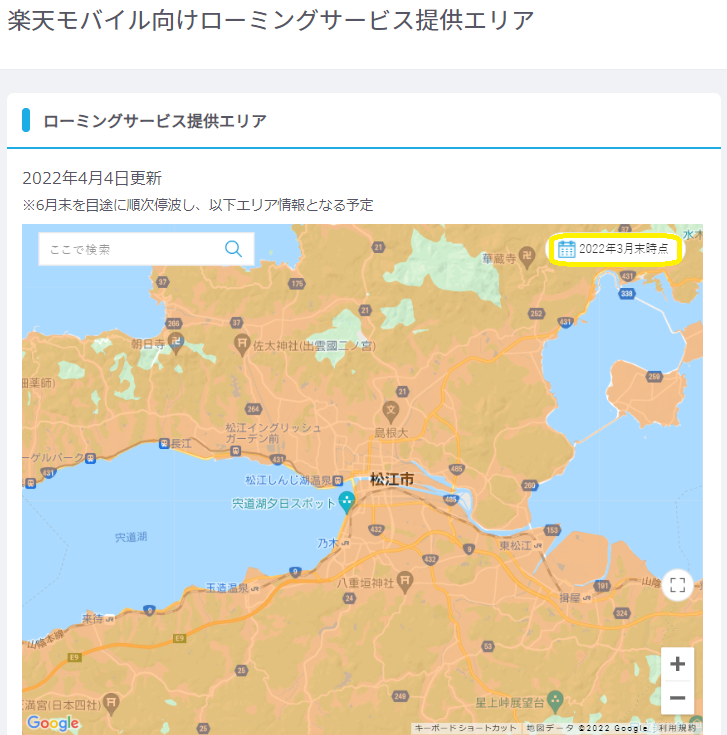Screen dimensions: 727x735
Task: Click 長江 station icon
Action: [164, 443]
